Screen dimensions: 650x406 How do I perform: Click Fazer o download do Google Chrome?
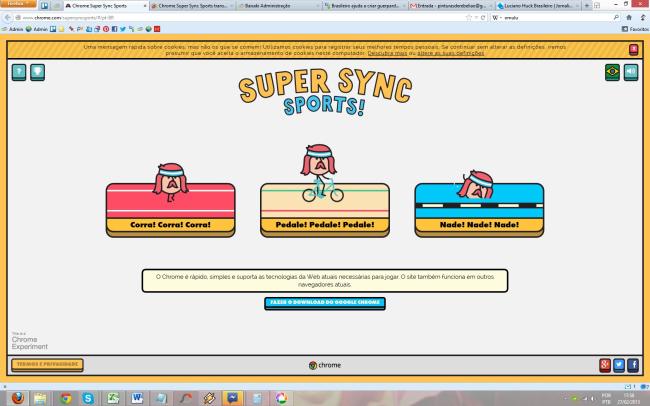(x=325, y=303)
